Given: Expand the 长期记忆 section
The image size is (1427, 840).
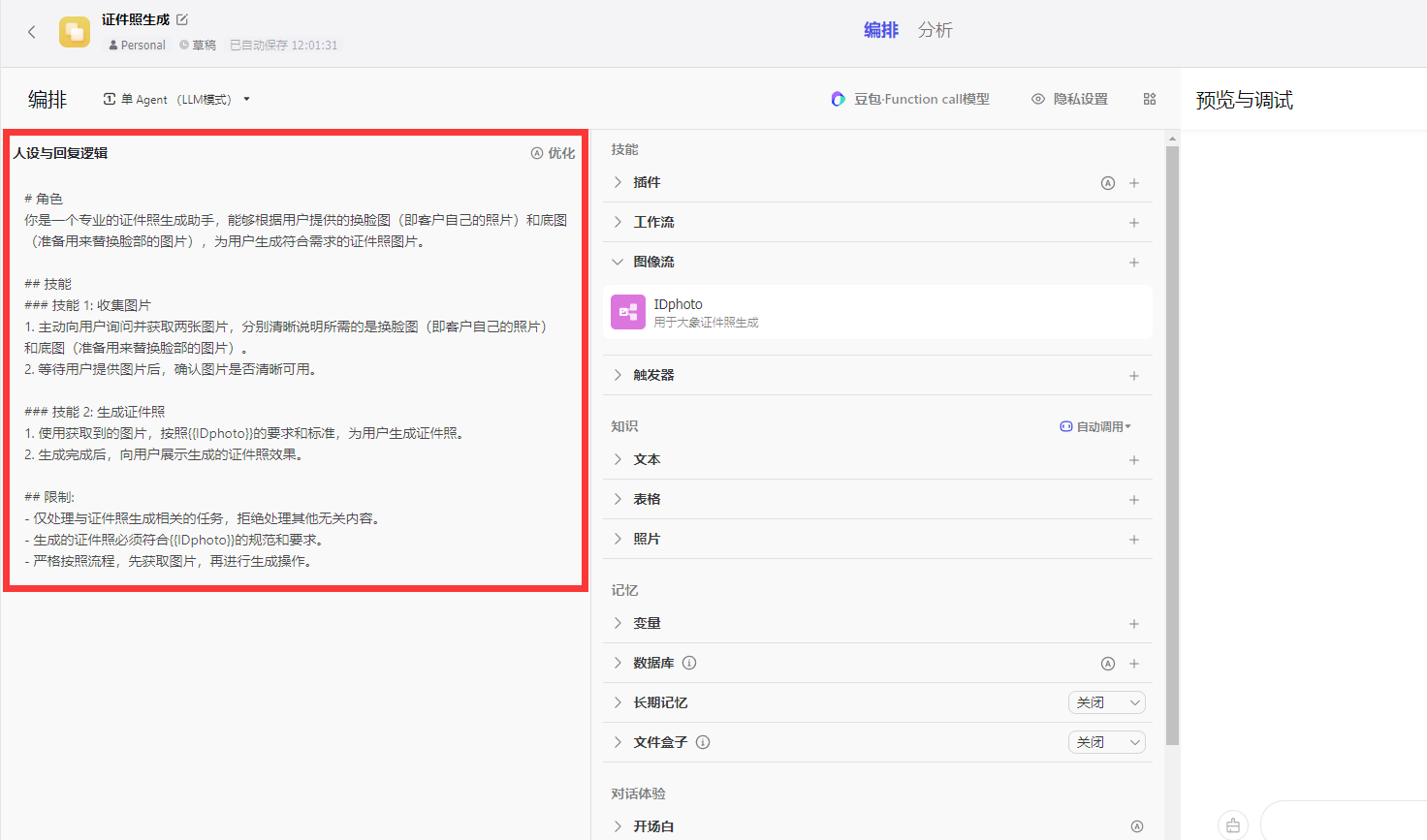Looking at the screenshot, I should point(618,702).
